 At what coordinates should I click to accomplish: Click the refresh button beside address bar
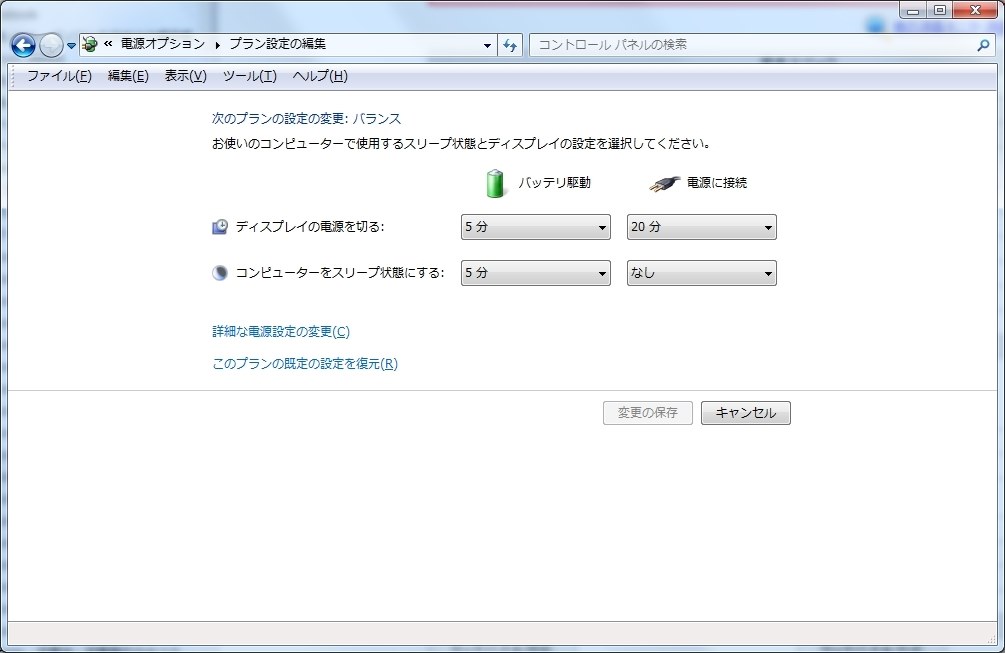pyautogui.click(x=510, y=45)
